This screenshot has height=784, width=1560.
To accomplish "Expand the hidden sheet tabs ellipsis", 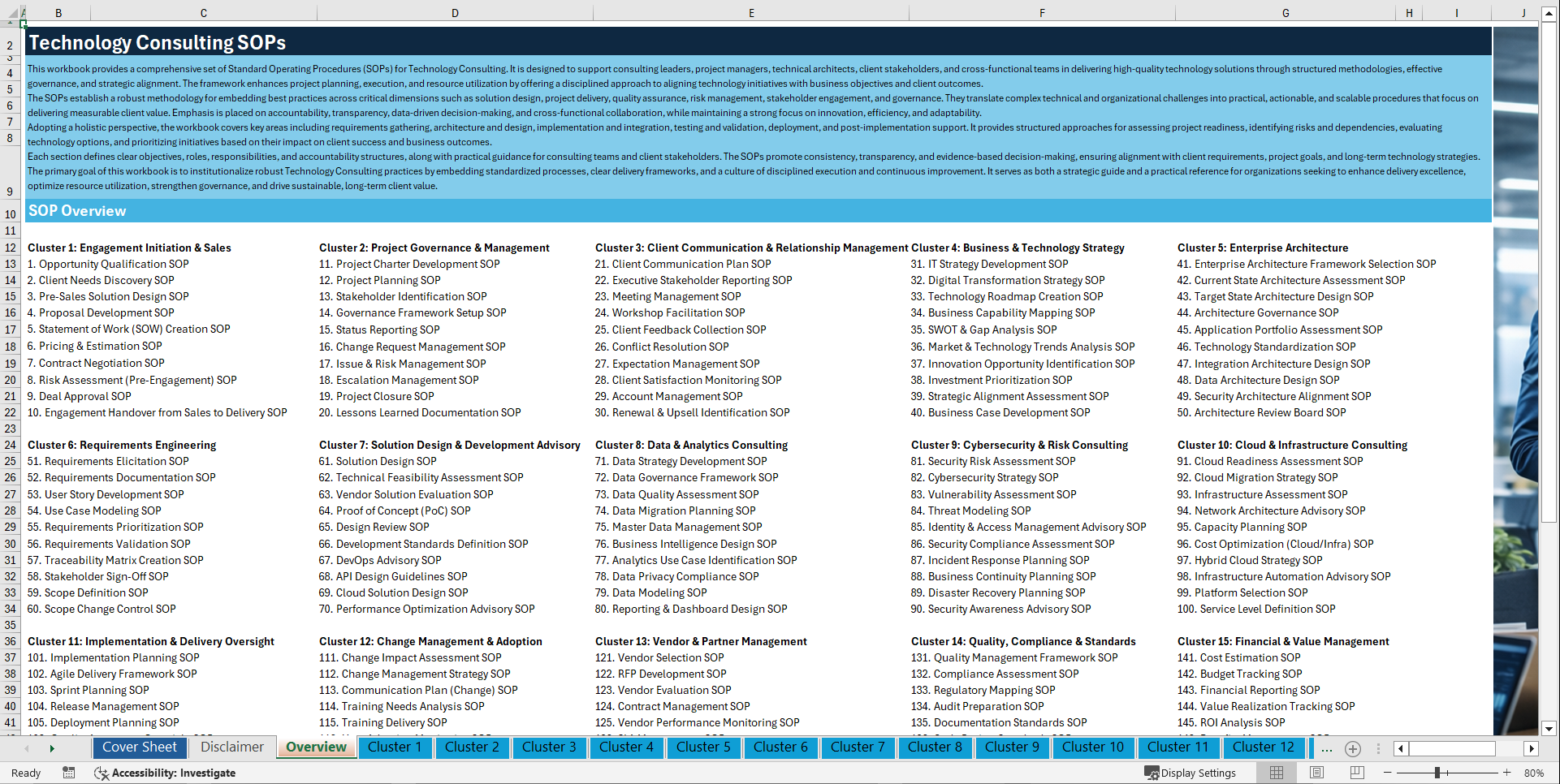I will [x=1327, y=748].
